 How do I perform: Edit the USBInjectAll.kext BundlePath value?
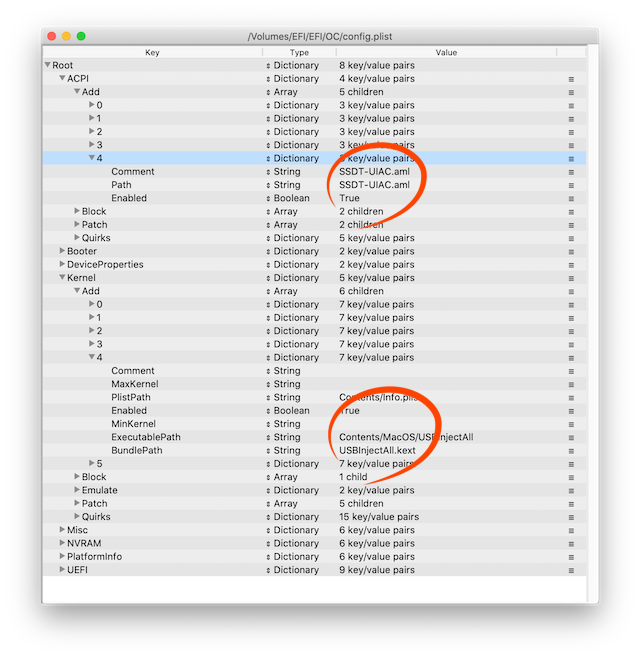click(377, 450)
